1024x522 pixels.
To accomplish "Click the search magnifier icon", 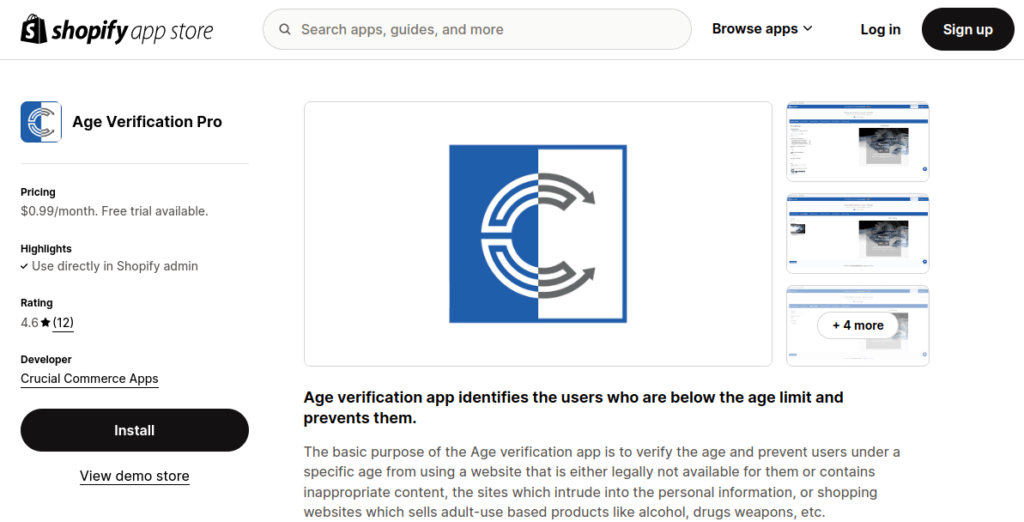I will [x=285, y=29].
